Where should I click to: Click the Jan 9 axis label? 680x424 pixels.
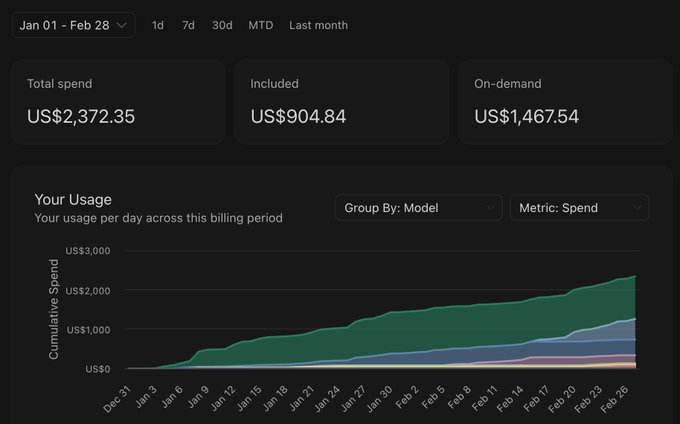198,398
